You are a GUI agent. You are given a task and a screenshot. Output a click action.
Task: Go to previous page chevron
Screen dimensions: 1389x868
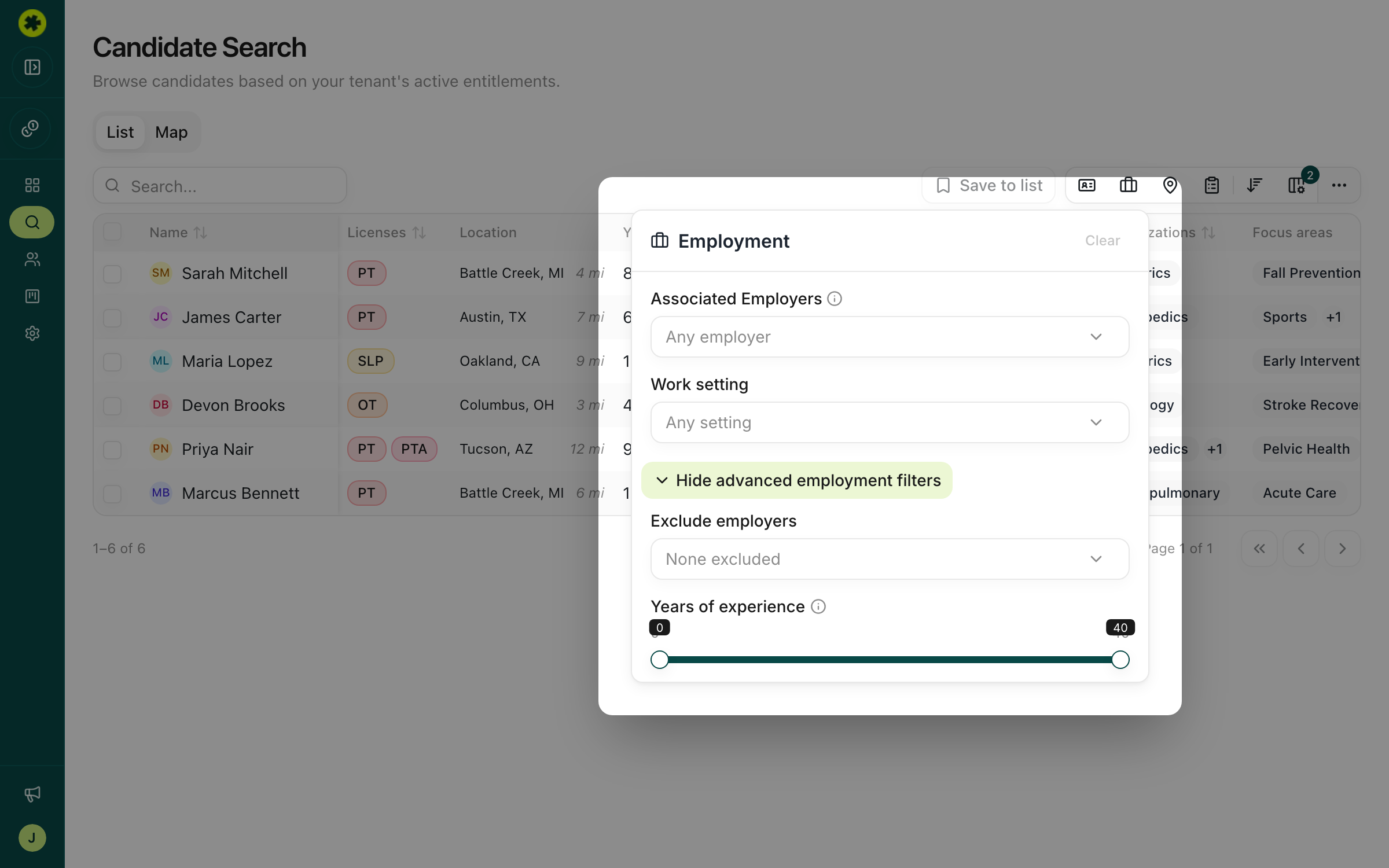(1301, 549)
